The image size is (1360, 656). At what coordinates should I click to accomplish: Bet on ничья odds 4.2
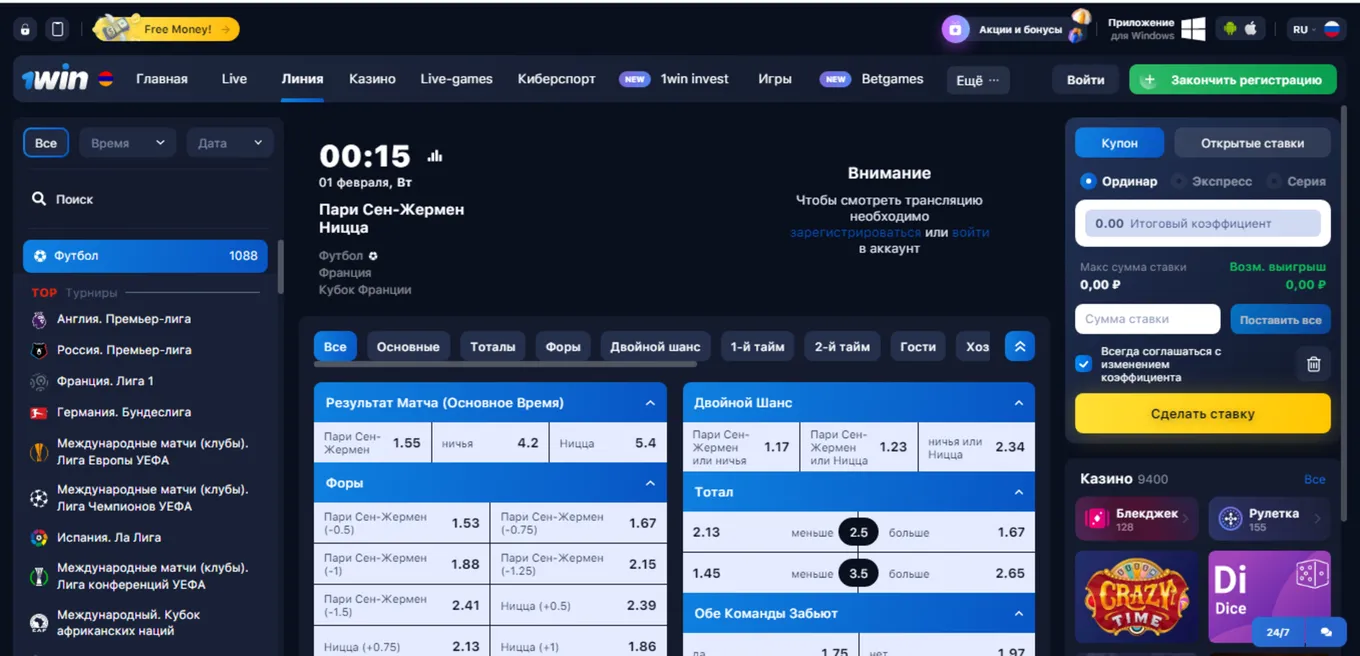(490, 443)
